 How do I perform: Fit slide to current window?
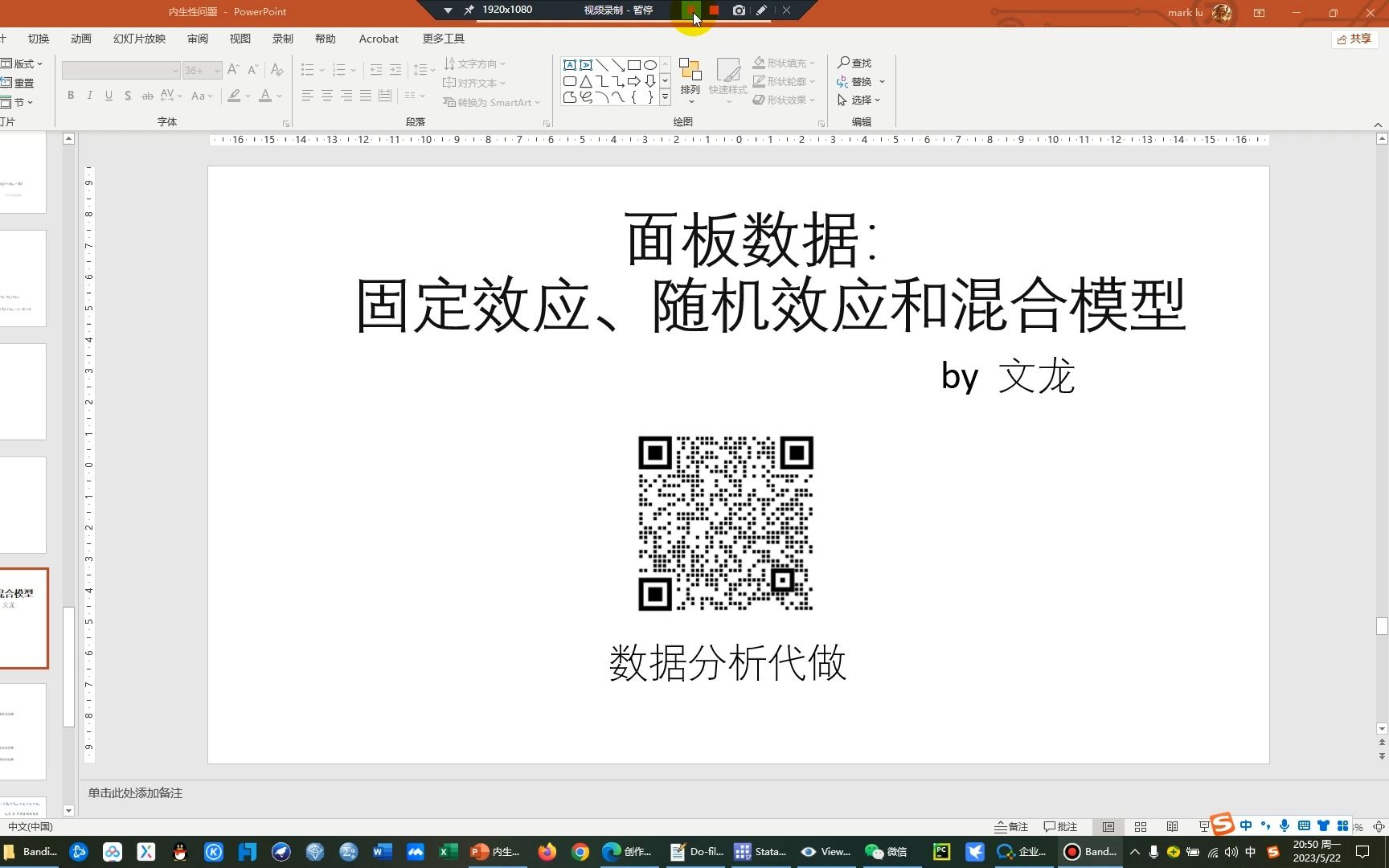pyautogui.click(x=1379, y=827)
